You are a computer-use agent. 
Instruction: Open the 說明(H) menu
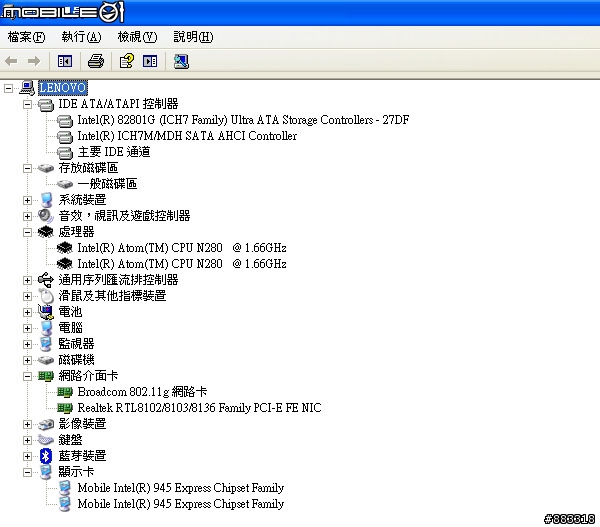point(193,37)
